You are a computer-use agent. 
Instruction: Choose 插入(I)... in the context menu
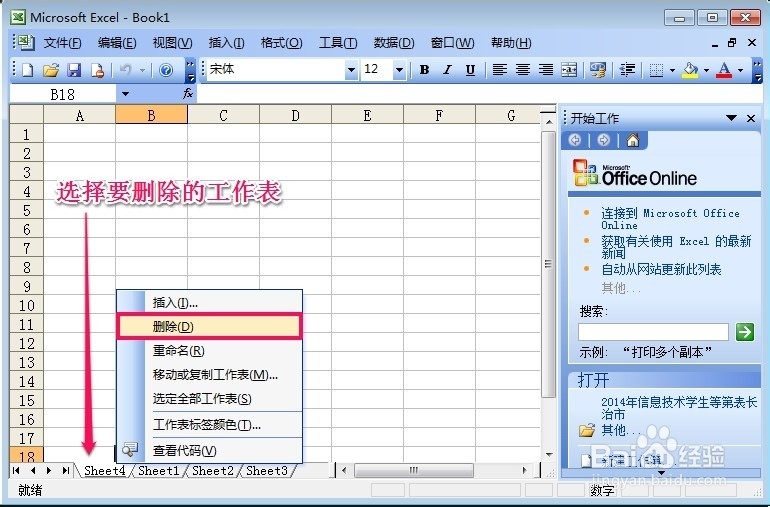210,303
